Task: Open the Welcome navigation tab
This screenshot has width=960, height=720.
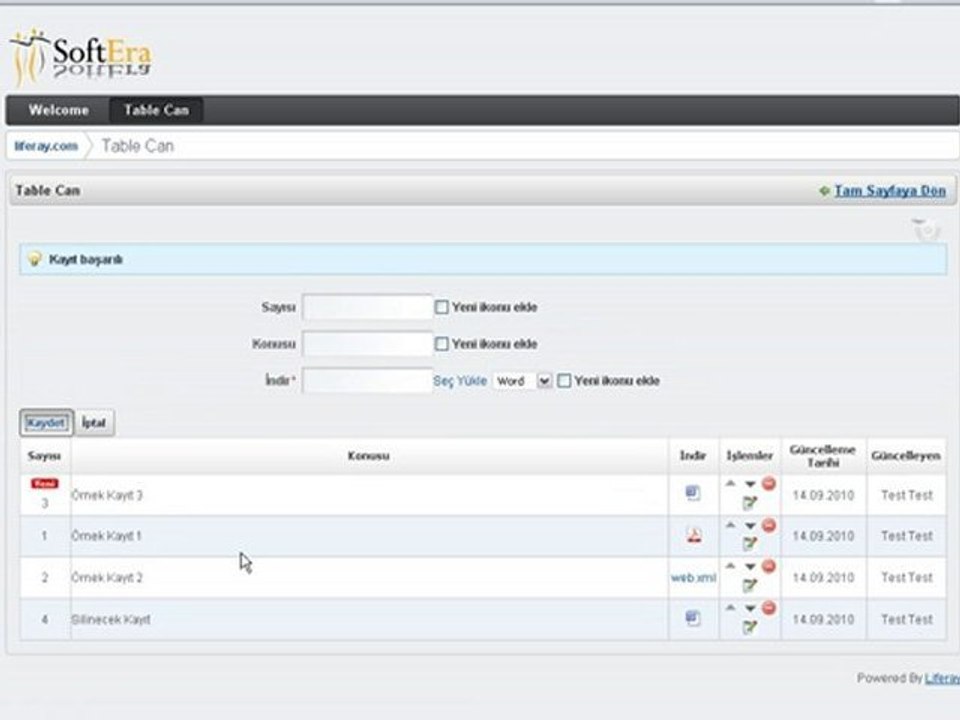Action: pos(59,110)
